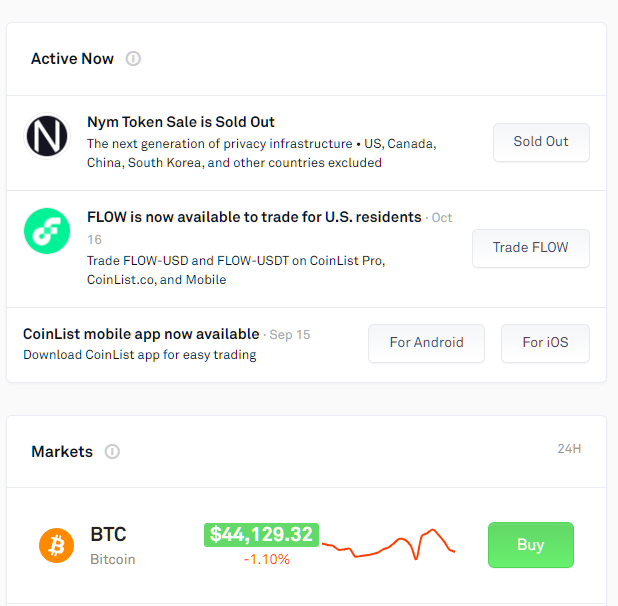The height and width of the screenshot is (606, 618).
Task: Download the app For Android
Action: click(x=426, y=343)
